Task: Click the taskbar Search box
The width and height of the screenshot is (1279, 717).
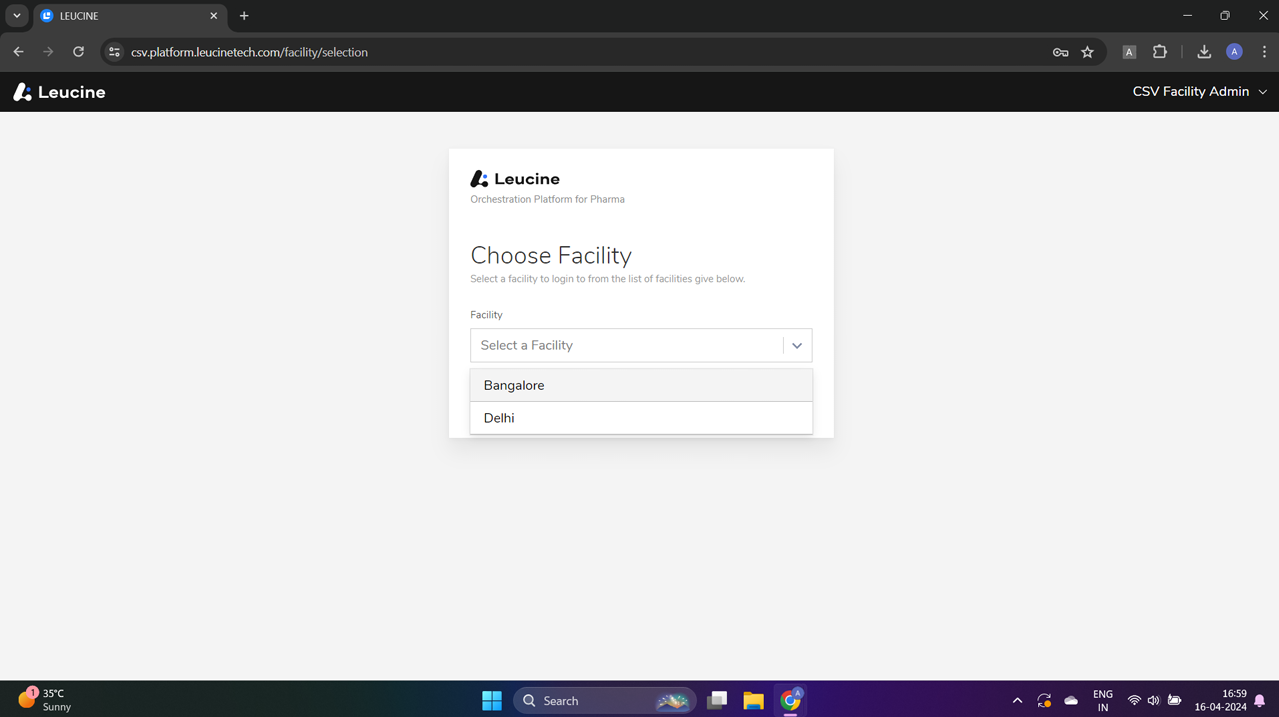Action: tap(605, 700)
